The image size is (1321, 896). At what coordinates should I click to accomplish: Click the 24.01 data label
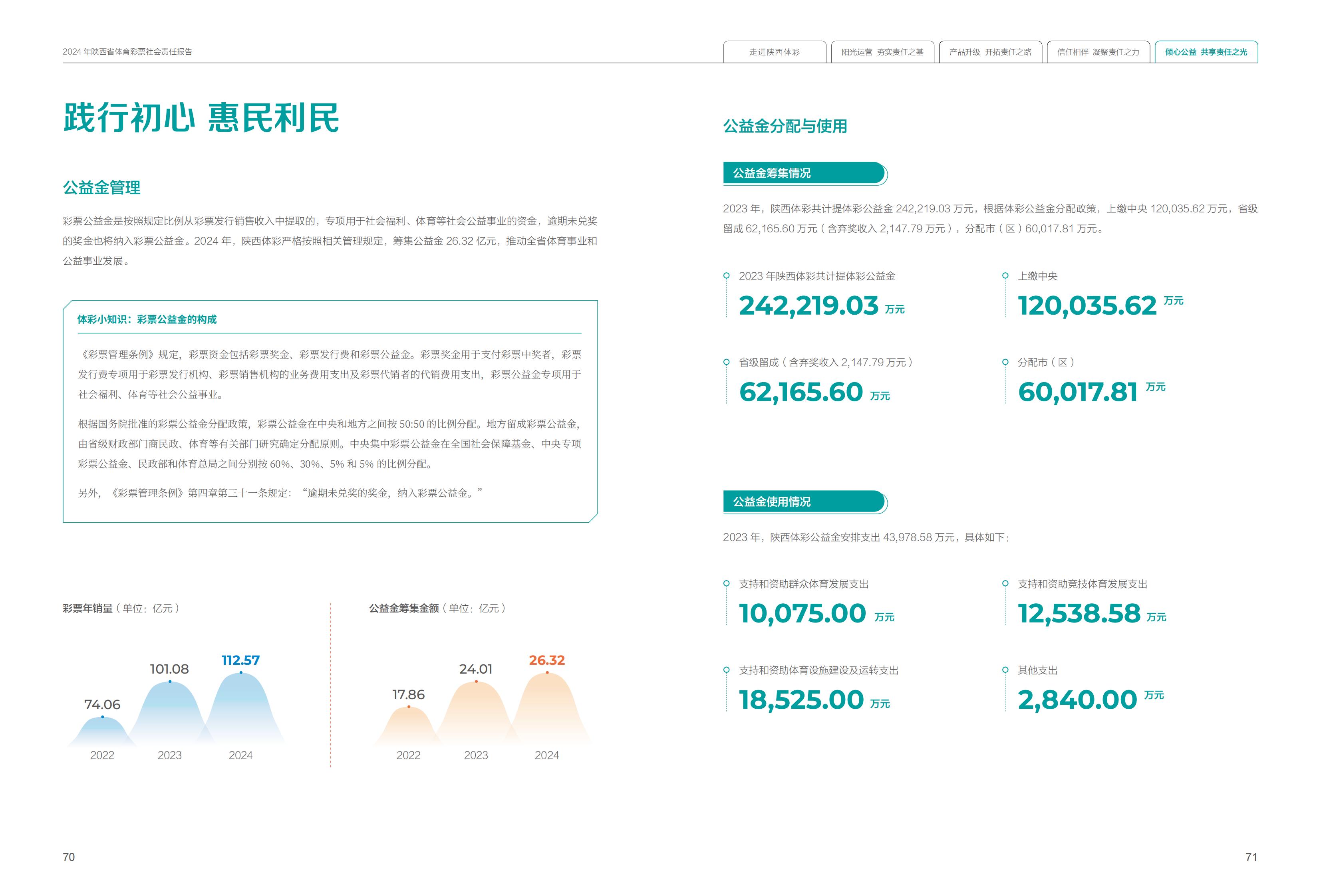pos(476,669)
